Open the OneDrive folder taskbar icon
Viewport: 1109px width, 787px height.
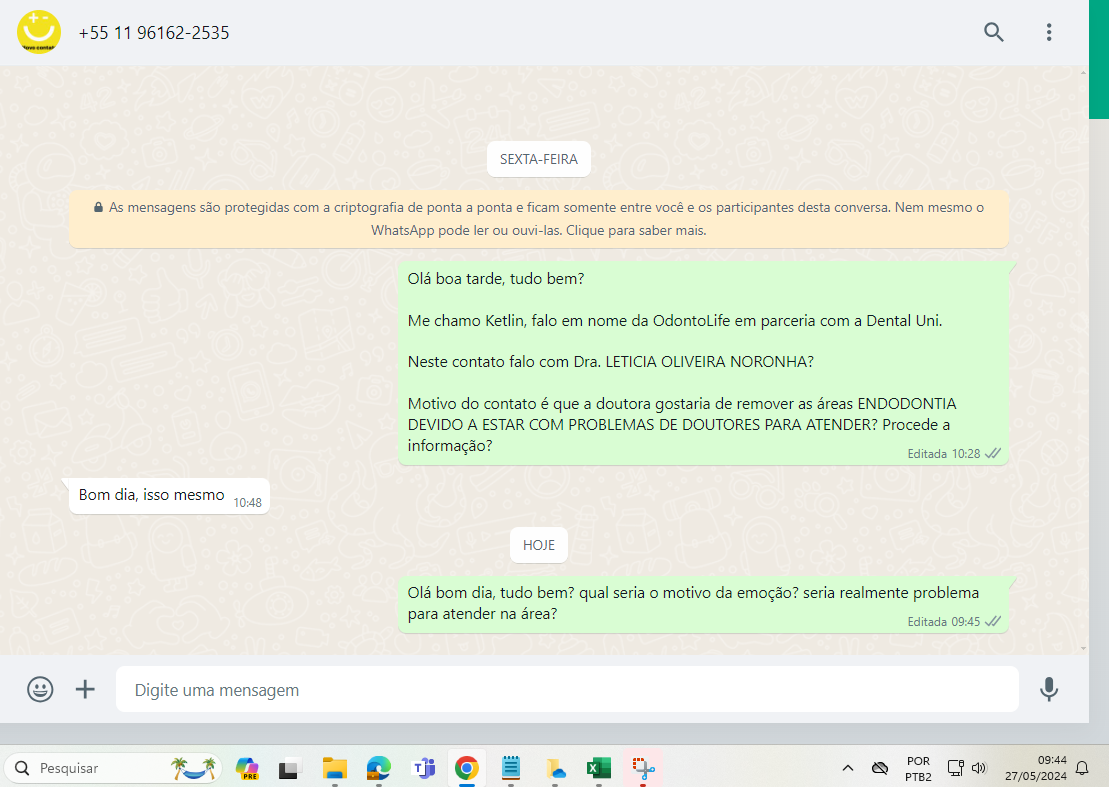(555, 768)
